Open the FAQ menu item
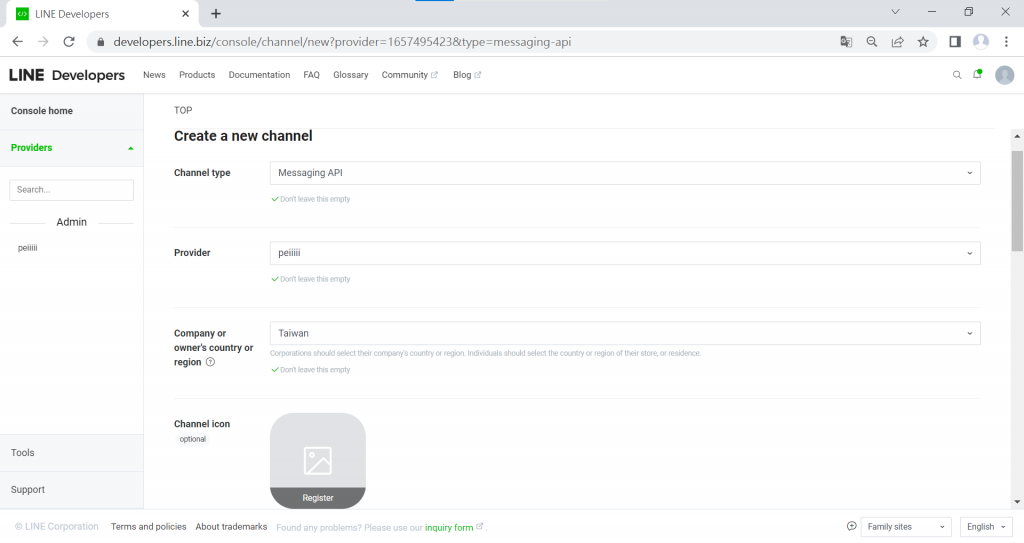The height and width of the screenshot is (543, 1024). pos(312,75)
